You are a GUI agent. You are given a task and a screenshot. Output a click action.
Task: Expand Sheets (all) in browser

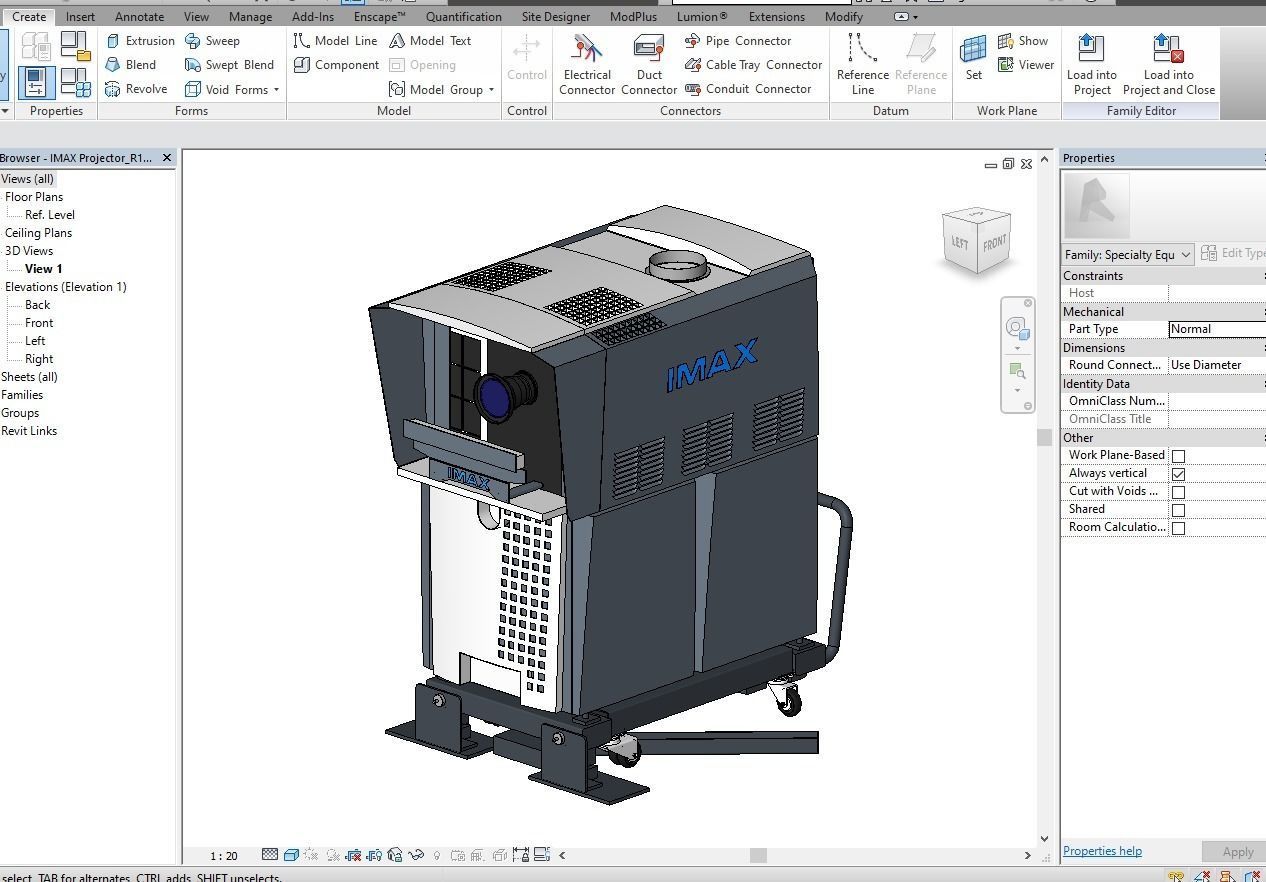pyautogui.click(x=29, y=377)
